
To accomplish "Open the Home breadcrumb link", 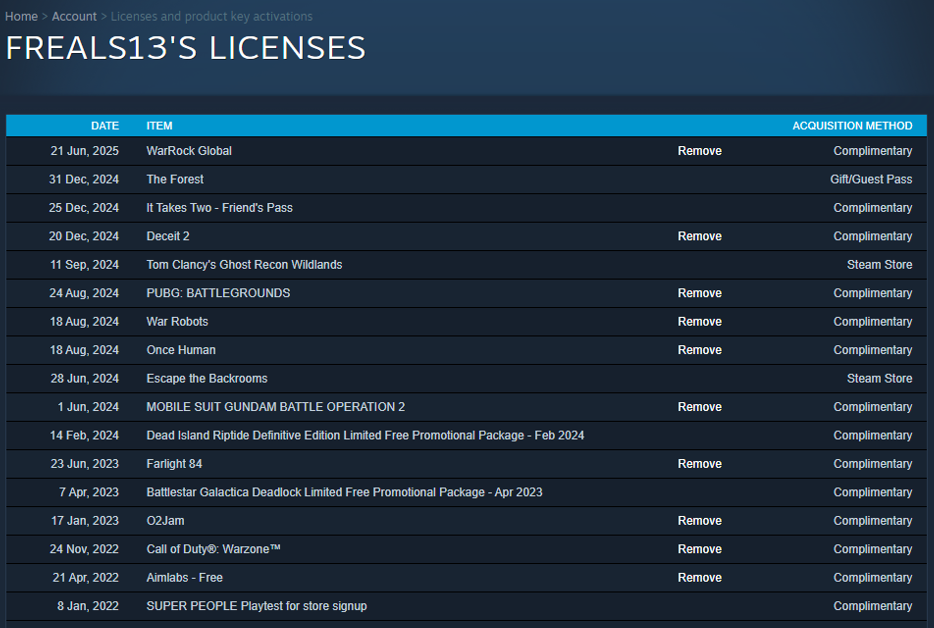I will 21,17.
